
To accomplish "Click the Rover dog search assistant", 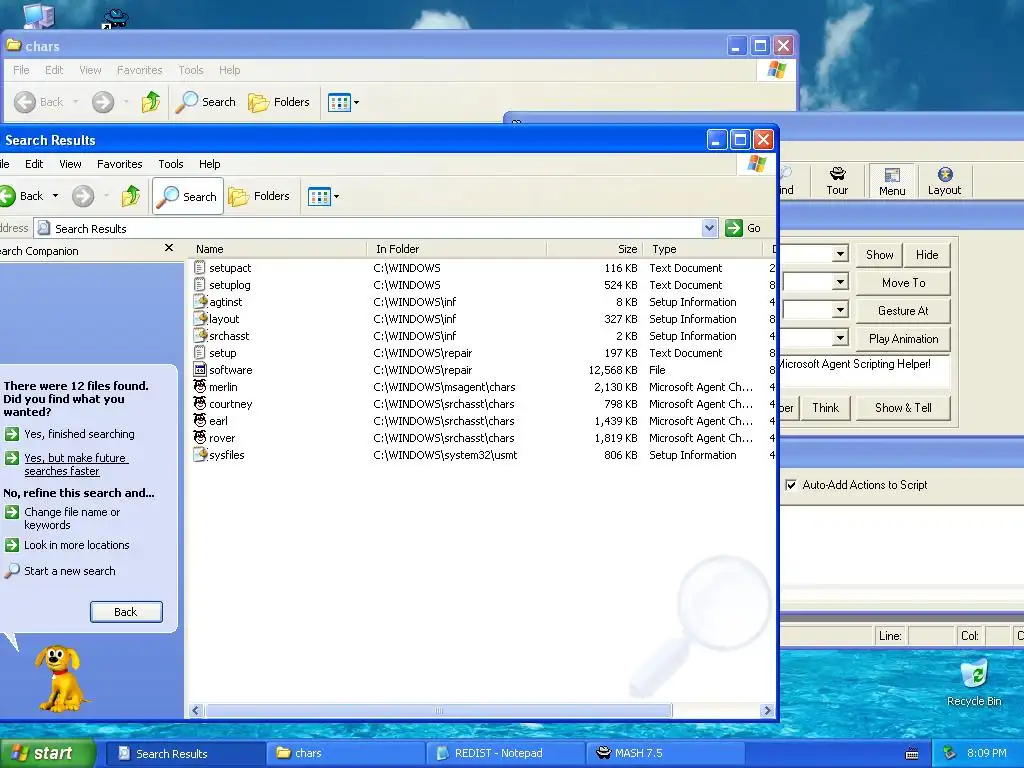I will tap(59, 679).
